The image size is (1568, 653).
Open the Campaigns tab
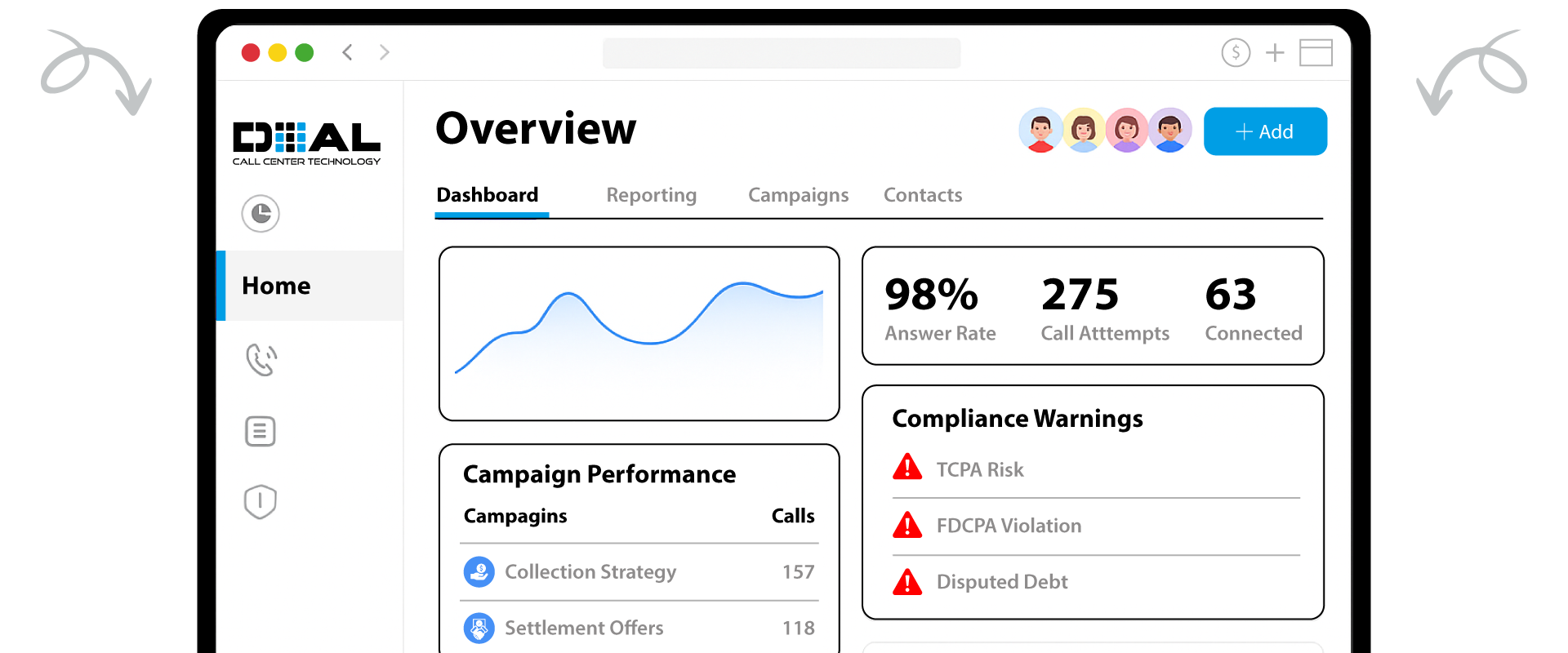tap(798, 195)
